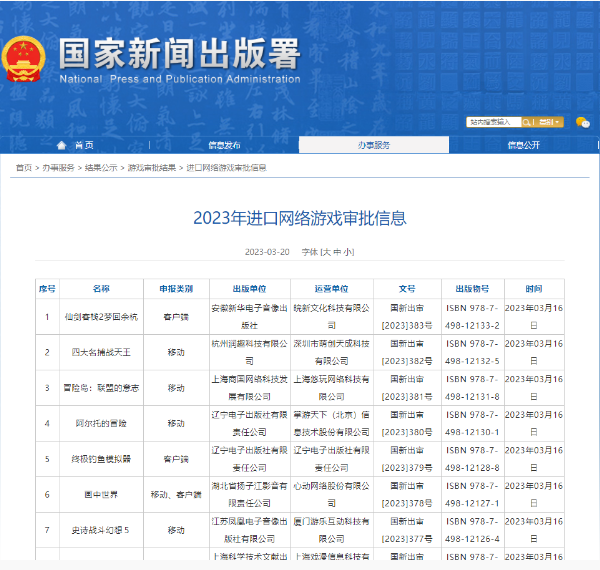Viewport: 600px width, 570px height.
Task: Open the WeChat icon in header
Action: (583, 122)
